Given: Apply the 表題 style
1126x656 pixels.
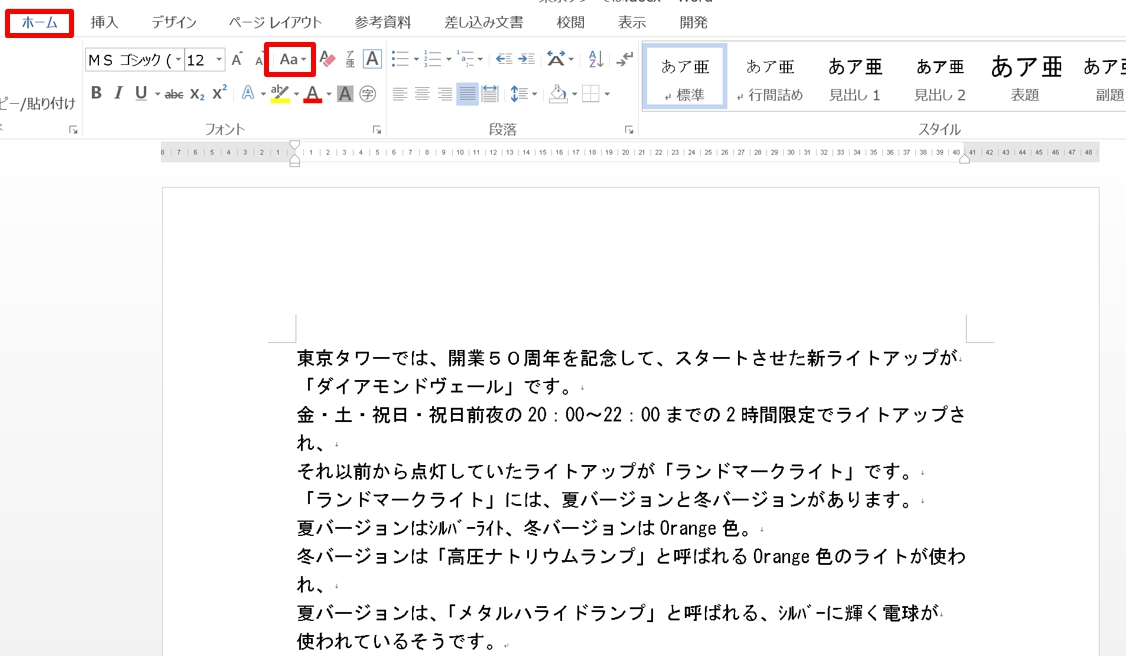Looking at the screenshot, I should click(x=1025, y=78).
